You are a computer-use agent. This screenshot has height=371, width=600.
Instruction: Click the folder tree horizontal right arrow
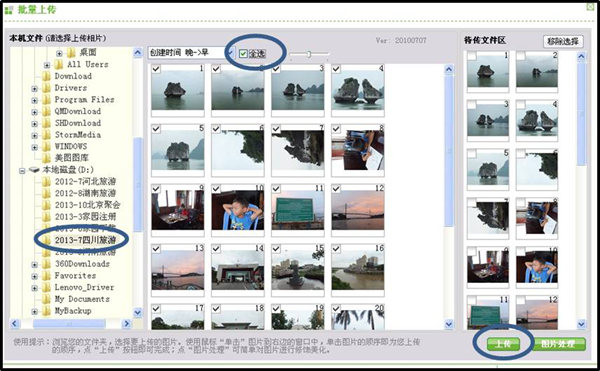(x=127, y=324)
